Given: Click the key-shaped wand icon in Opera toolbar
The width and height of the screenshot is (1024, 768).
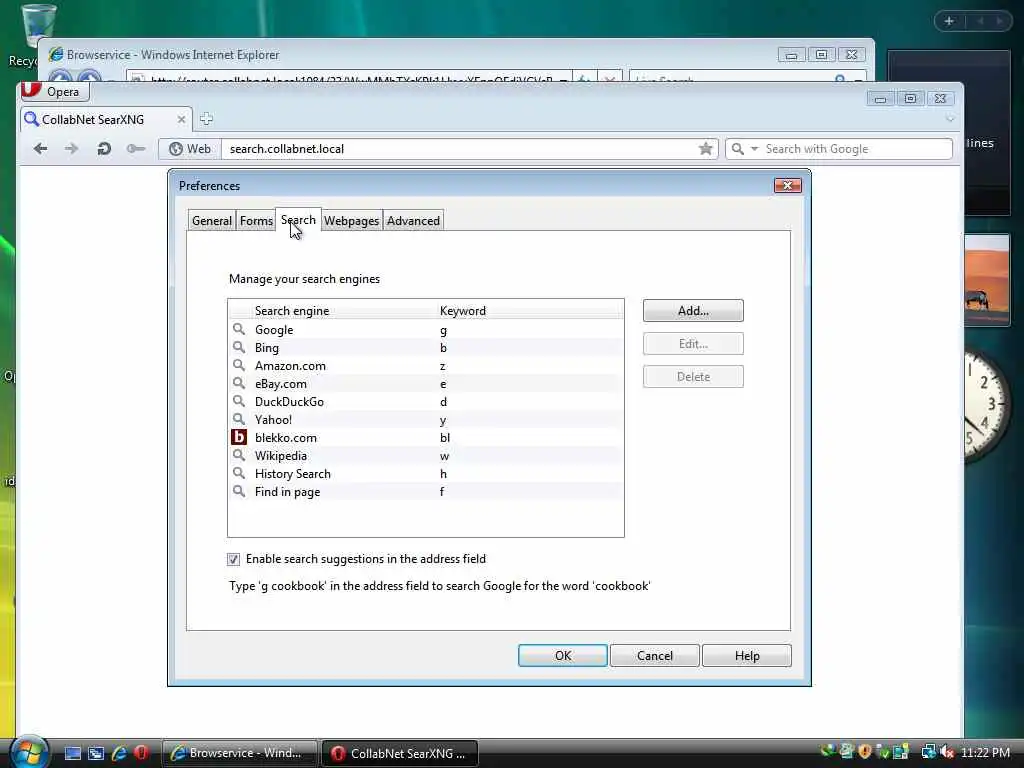Looking at the screenshot, I should (x=135, y=149).
